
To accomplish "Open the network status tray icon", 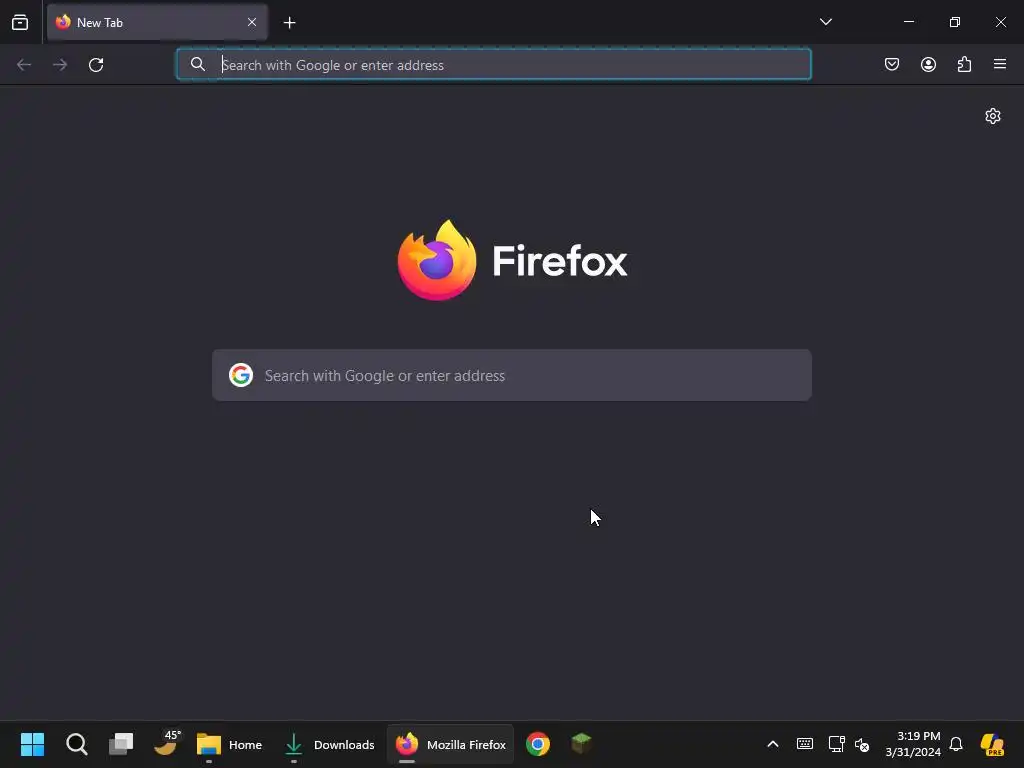I will point(837,744).
